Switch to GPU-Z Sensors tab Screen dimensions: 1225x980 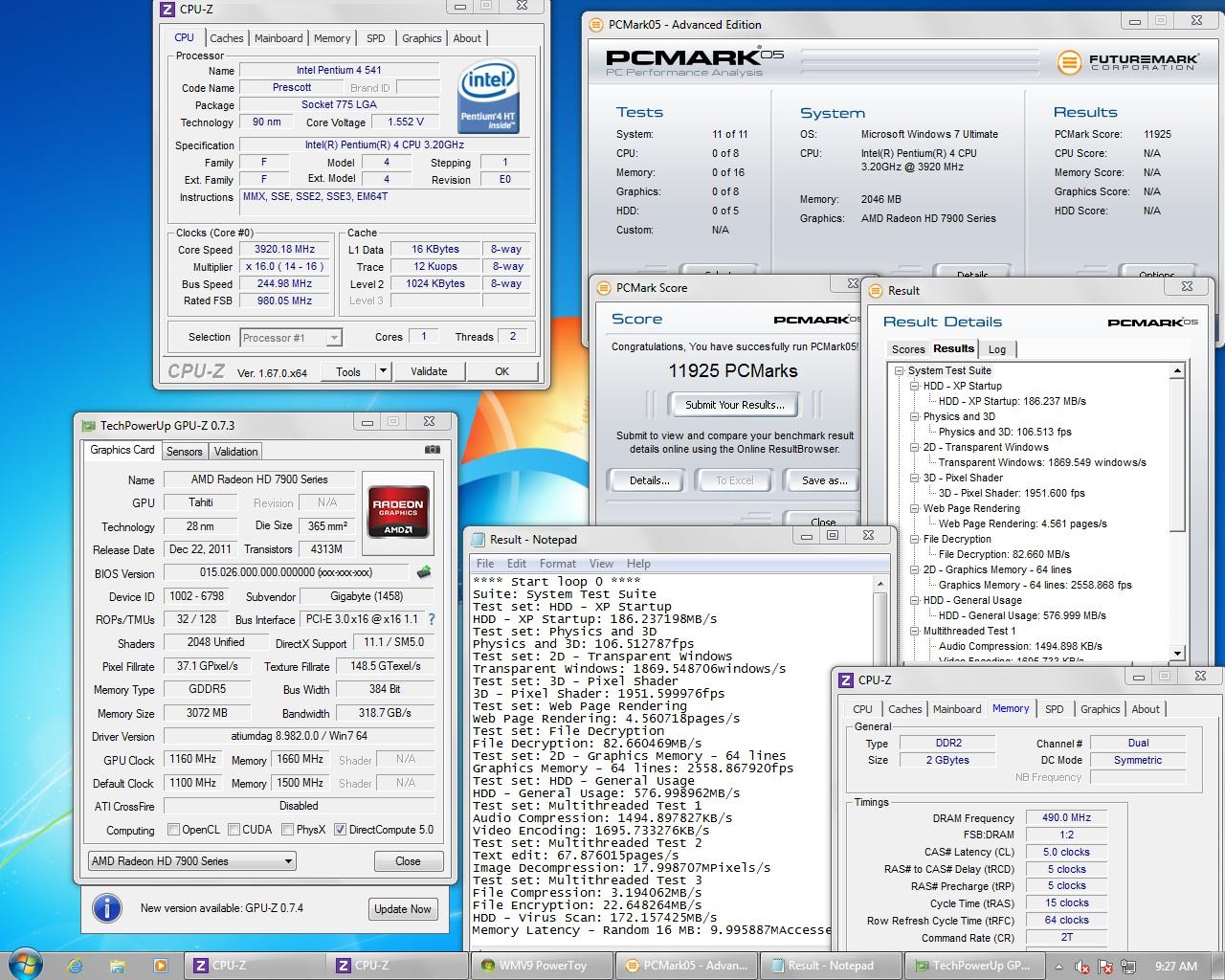185,452
